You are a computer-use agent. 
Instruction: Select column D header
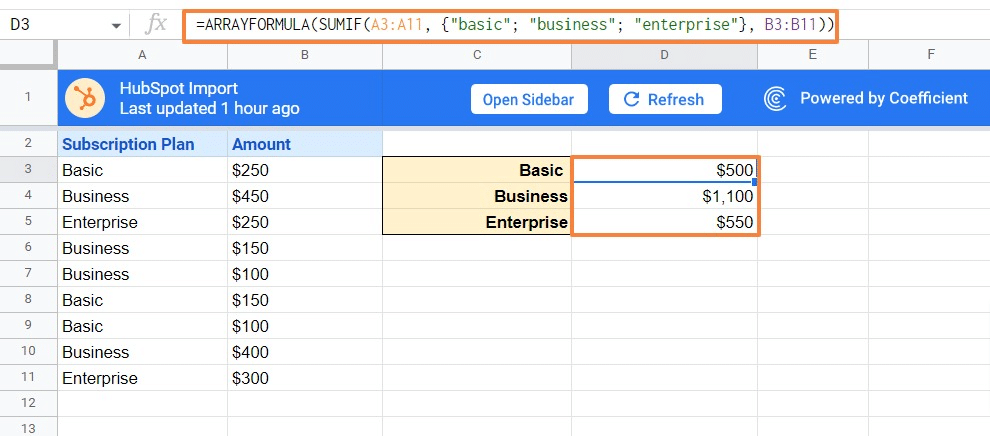pos(665,54)
